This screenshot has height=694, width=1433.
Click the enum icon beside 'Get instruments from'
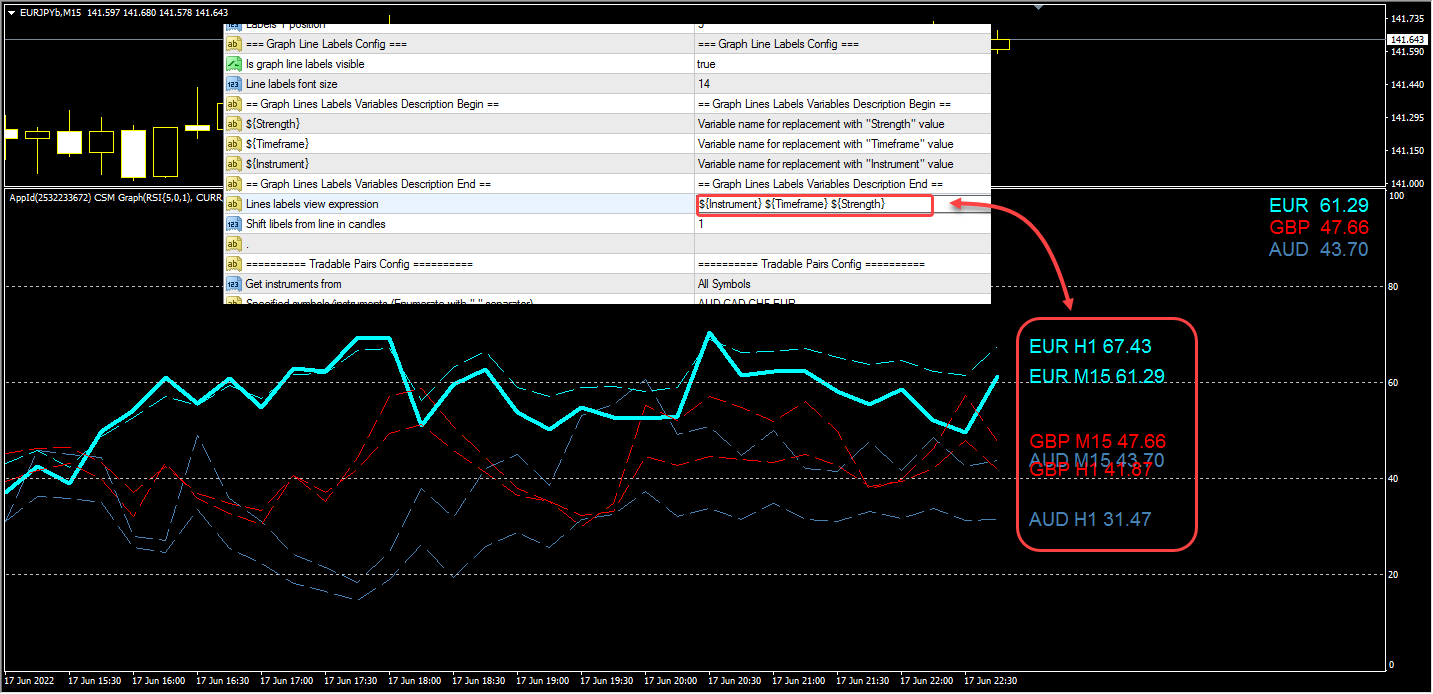[233, 284]
